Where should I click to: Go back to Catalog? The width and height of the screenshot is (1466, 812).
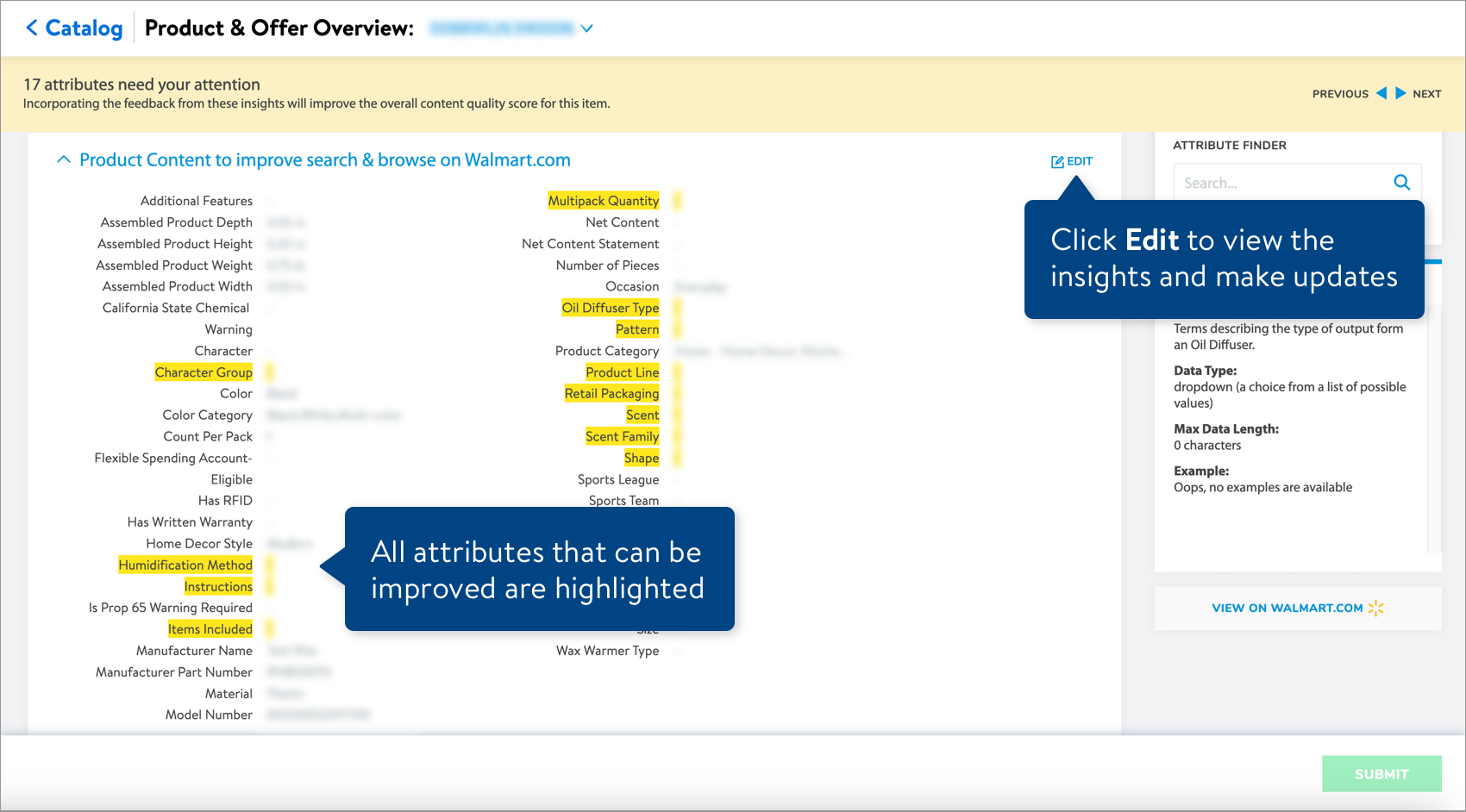pos(74,28)
